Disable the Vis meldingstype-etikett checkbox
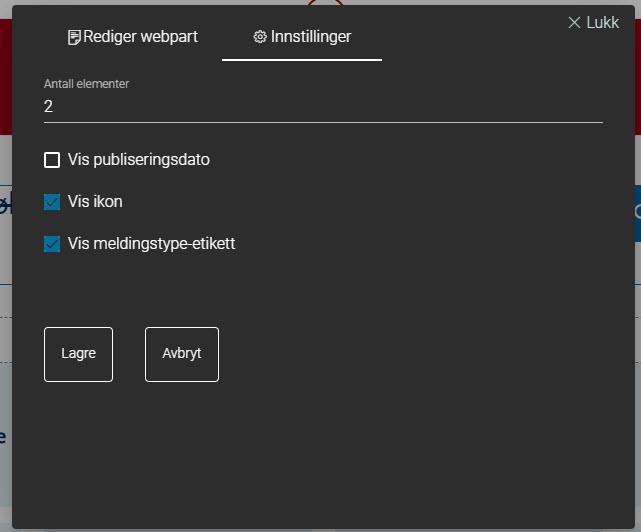641x532 pixels. [52, 244]
